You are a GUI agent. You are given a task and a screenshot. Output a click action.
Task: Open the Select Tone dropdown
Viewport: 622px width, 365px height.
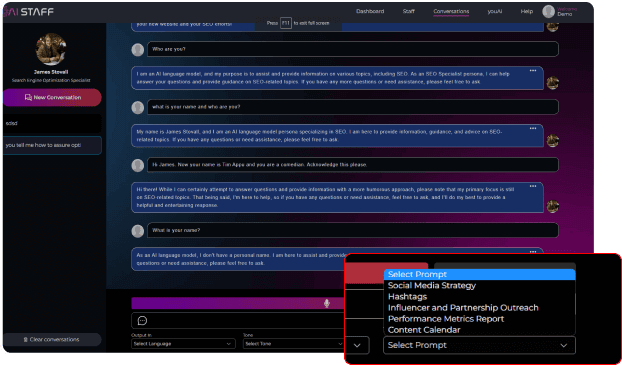click(294, 344)
